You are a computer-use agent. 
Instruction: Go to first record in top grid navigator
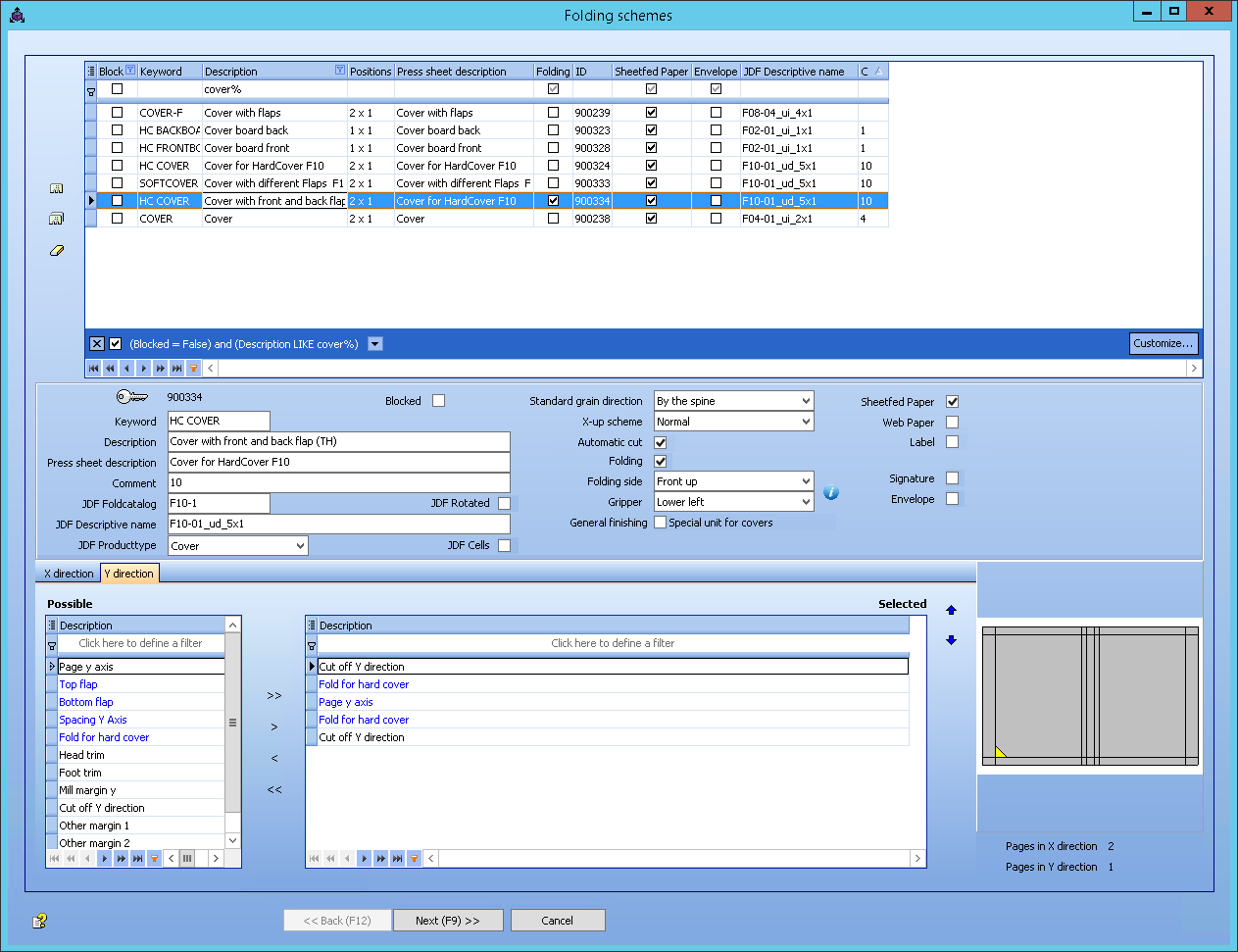[94, 369]
